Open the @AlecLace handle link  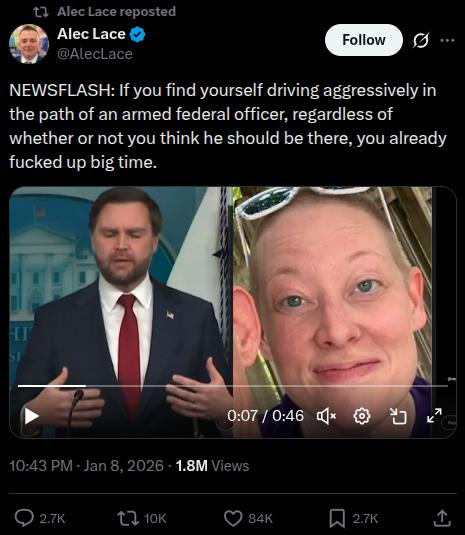pos(95,54)
